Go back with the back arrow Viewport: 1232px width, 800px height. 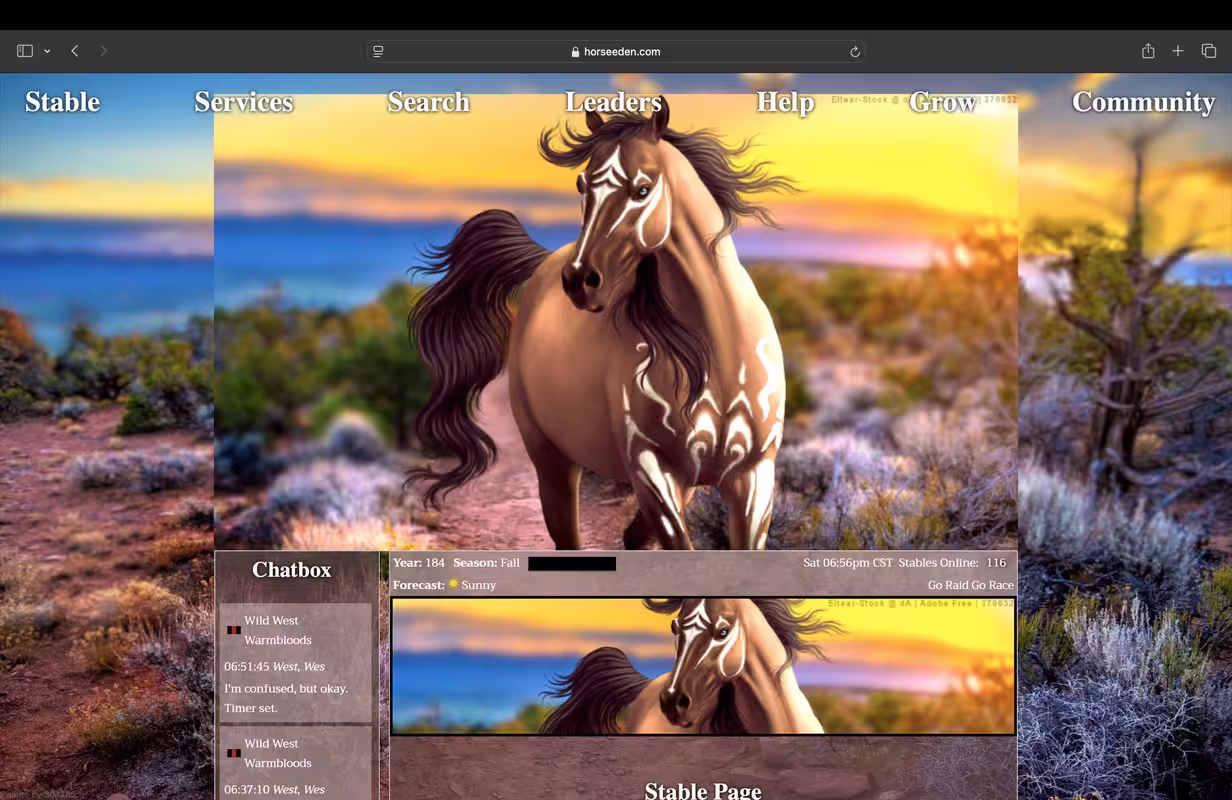[75, 51]
